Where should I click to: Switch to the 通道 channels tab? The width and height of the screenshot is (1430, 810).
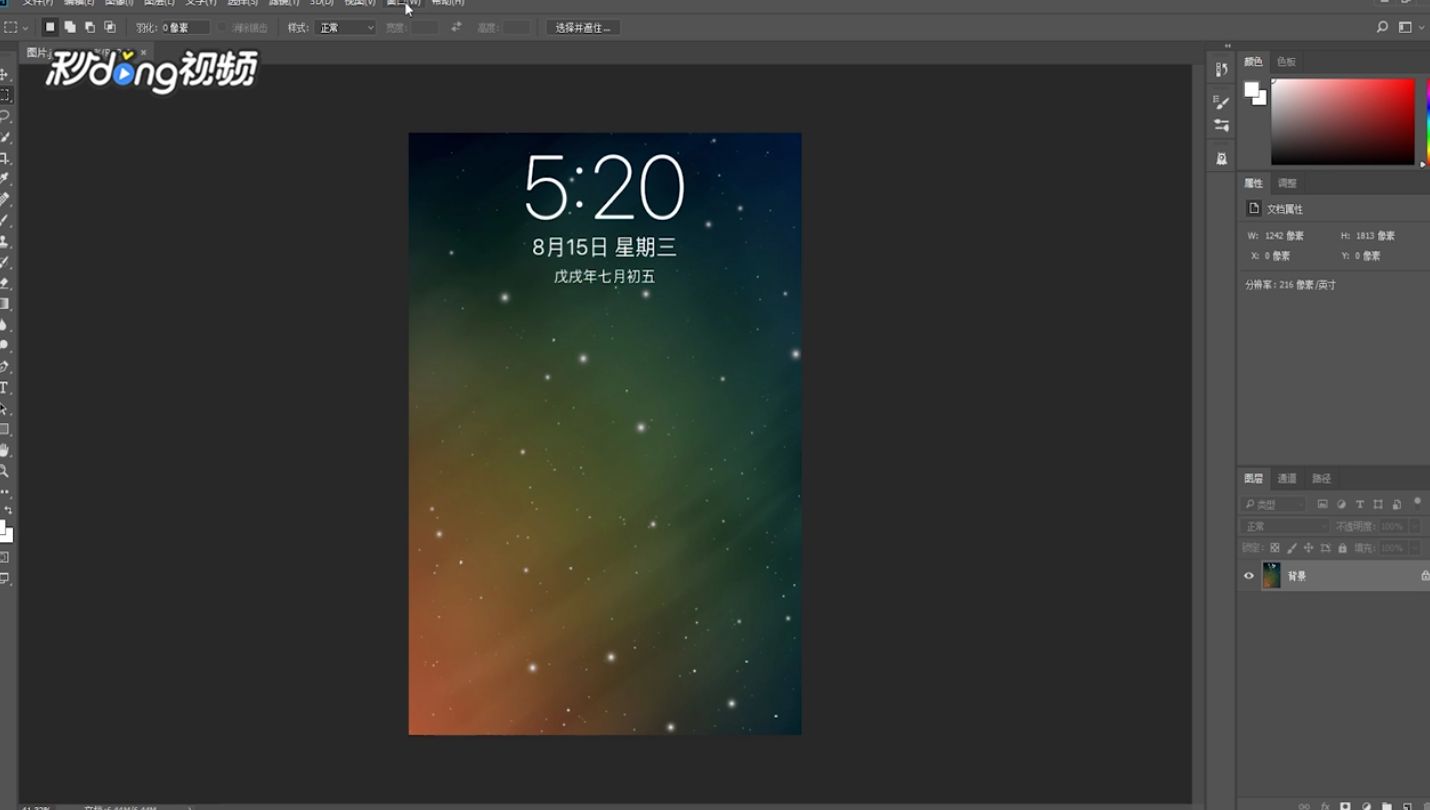1287,478
